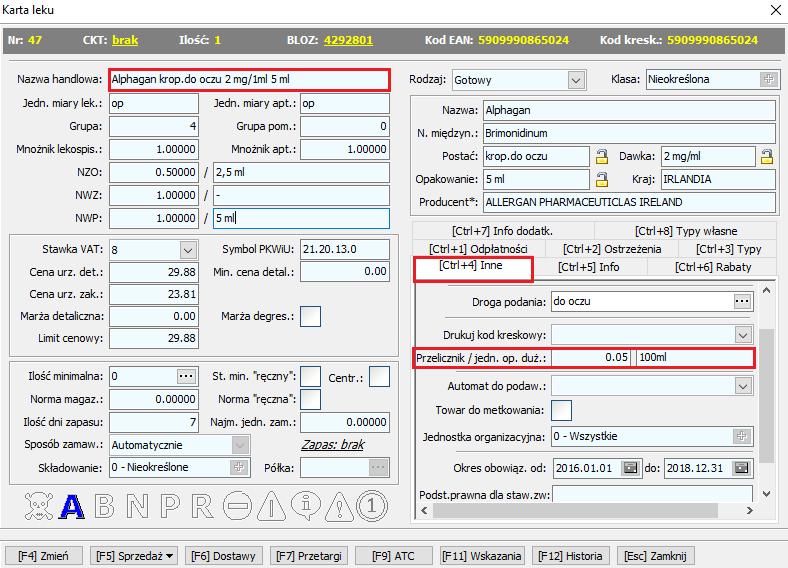Click the circled number 1 icon
Image resolution: width=788 pixels, height=568 pixels.
(372, 506)
